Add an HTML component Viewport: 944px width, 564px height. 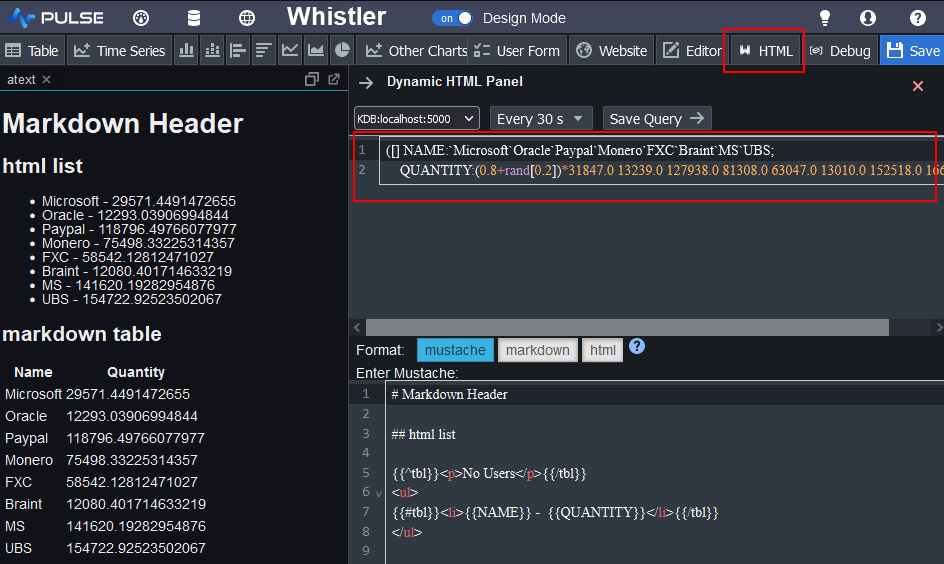point(766,51)
